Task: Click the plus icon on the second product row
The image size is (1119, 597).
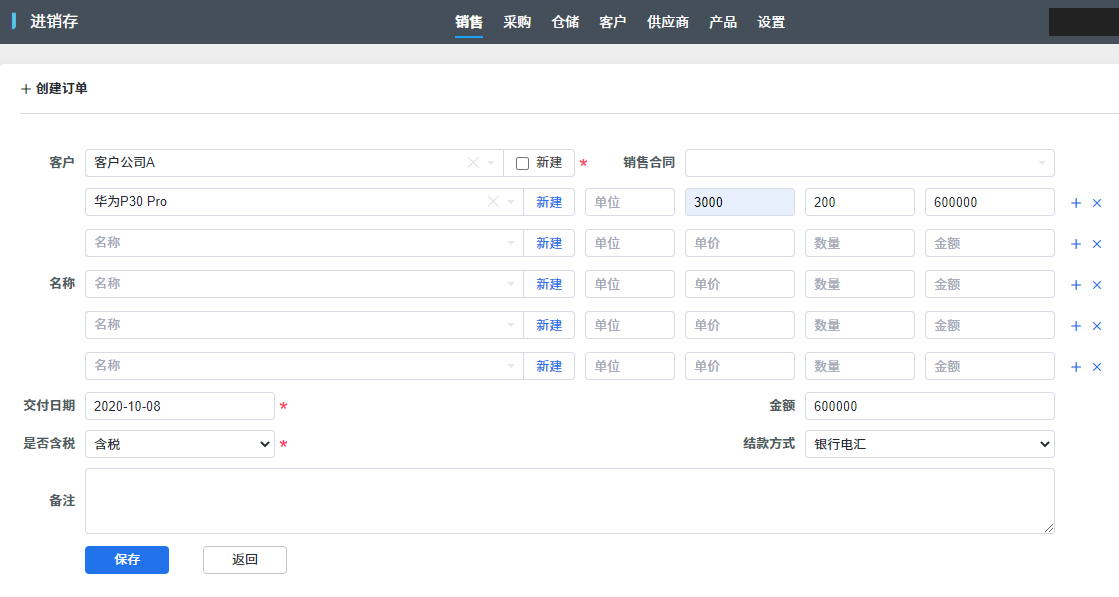Action: pos(1076,244)
